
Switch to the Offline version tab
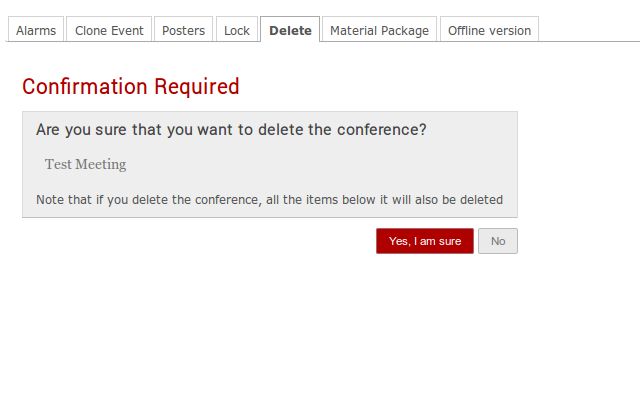[489, 30]
